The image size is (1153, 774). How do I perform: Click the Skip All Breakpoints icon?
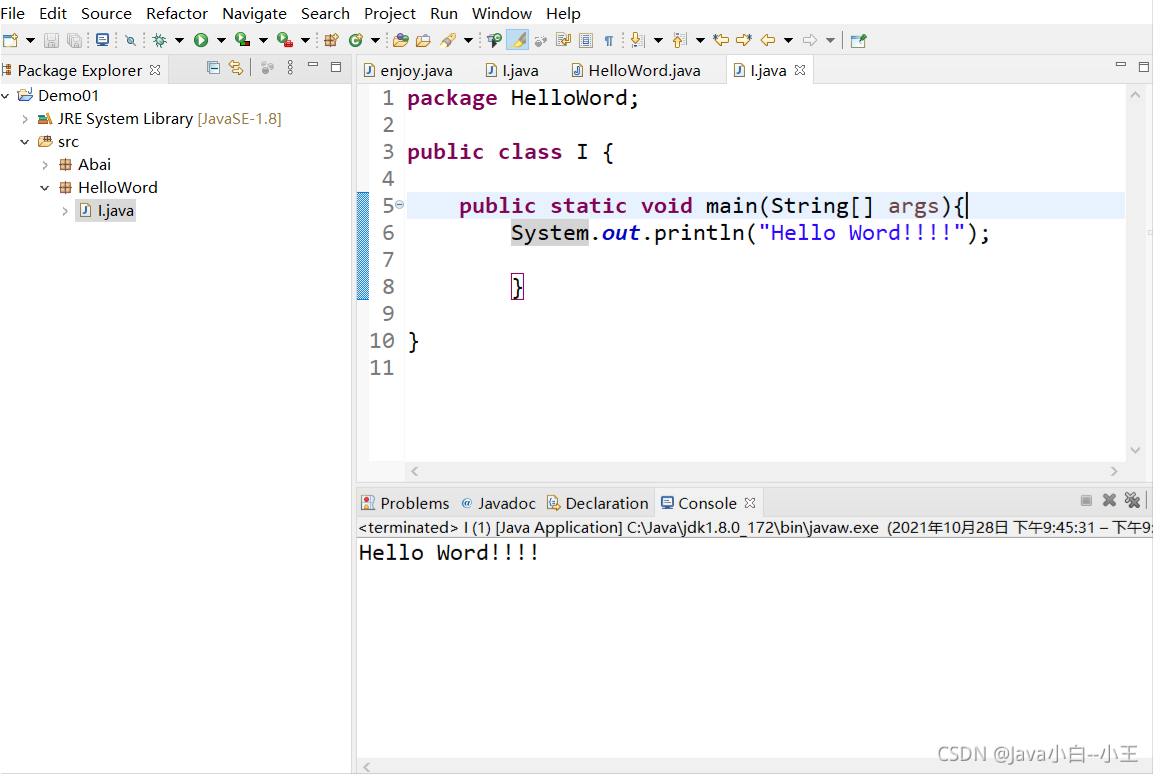coord(131,40)
